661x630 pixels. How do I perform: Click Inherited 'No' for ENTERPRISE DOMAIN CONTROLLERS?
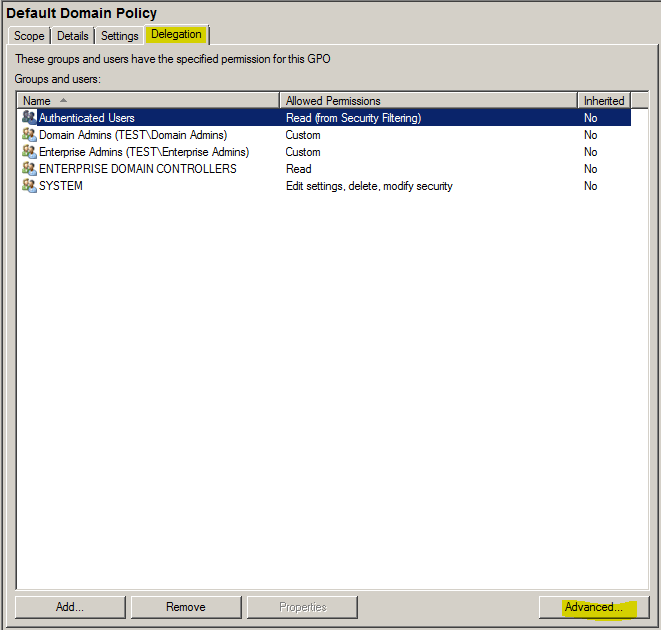[x=590, y=169]
